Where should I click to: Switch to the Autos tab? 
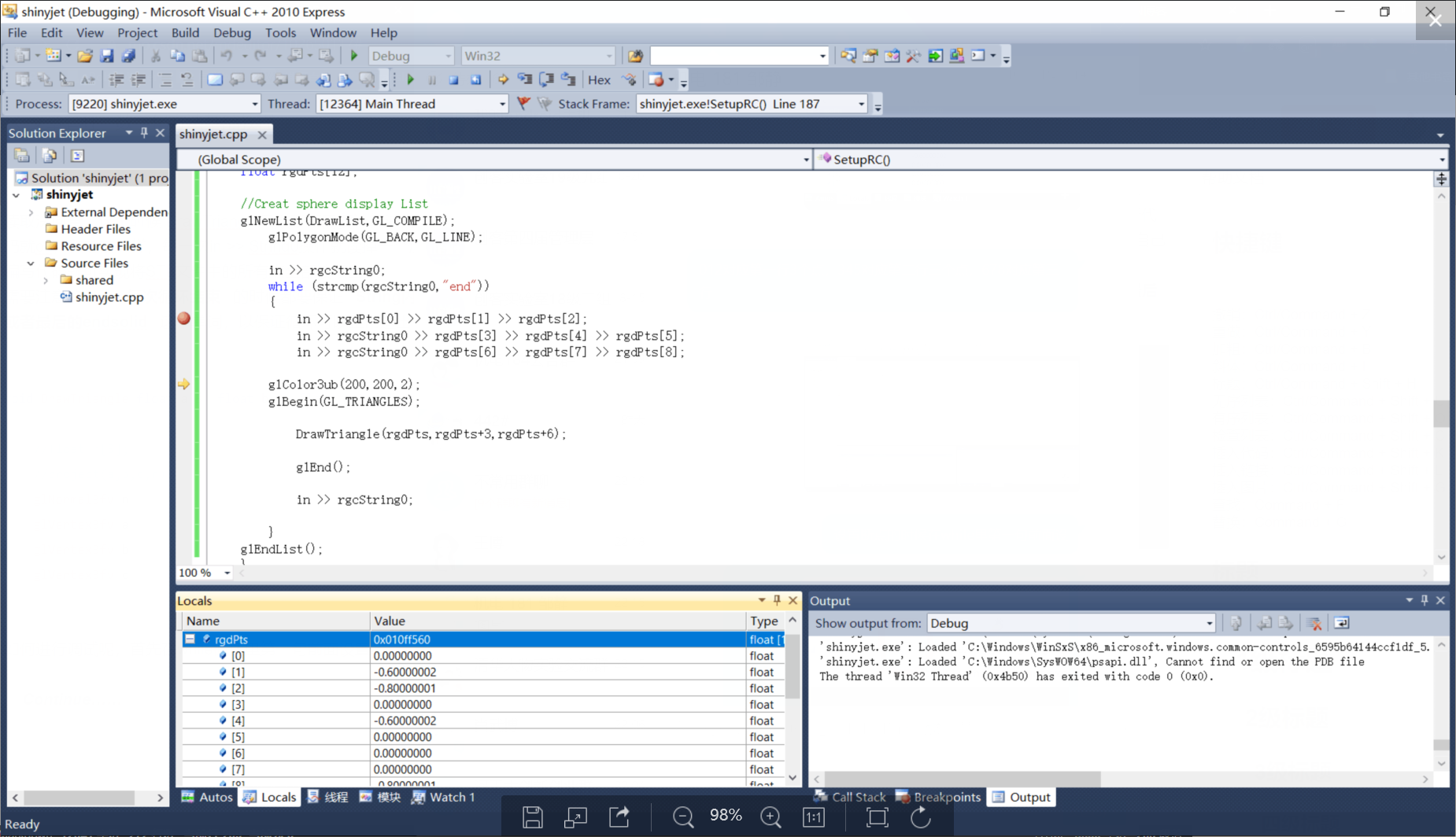208,797
